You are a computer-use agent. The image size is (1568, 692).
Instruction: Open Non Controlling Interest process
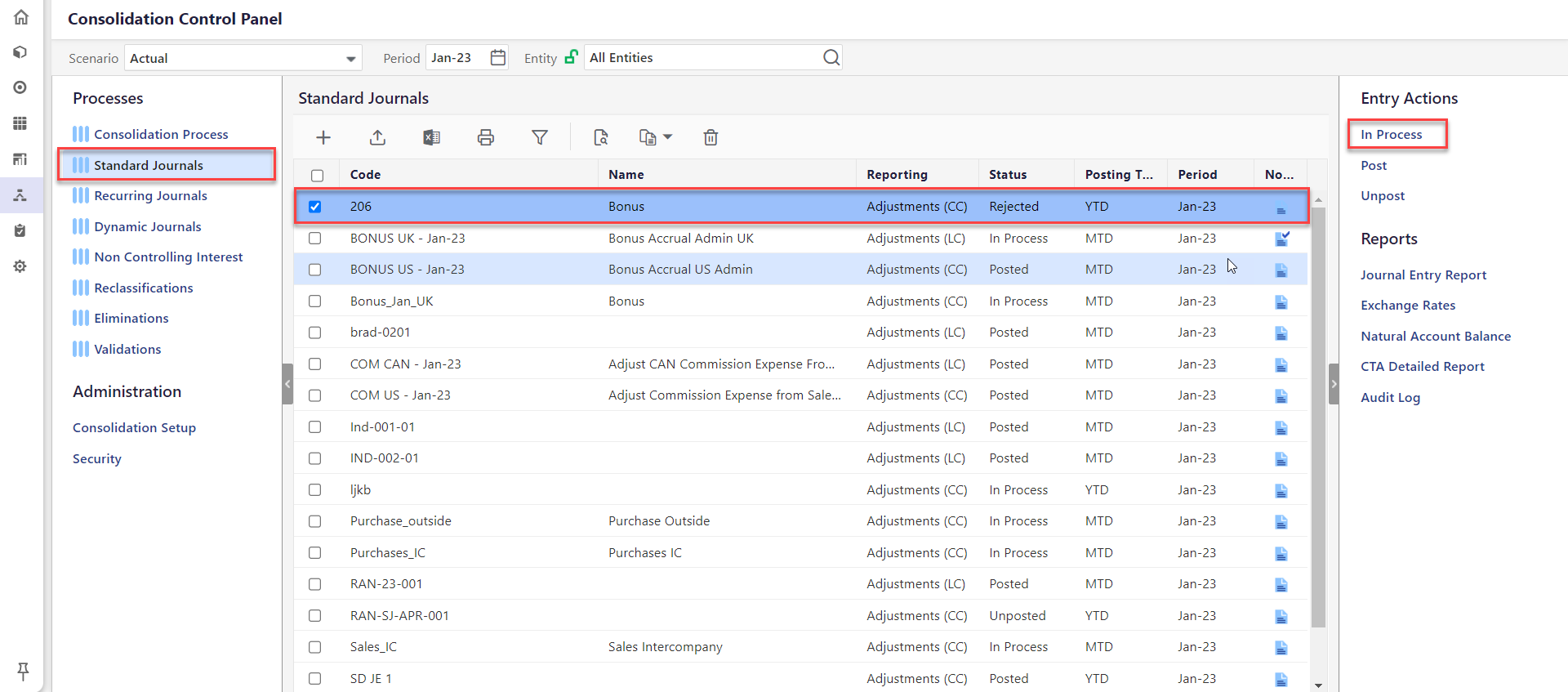tap(168, 257)
